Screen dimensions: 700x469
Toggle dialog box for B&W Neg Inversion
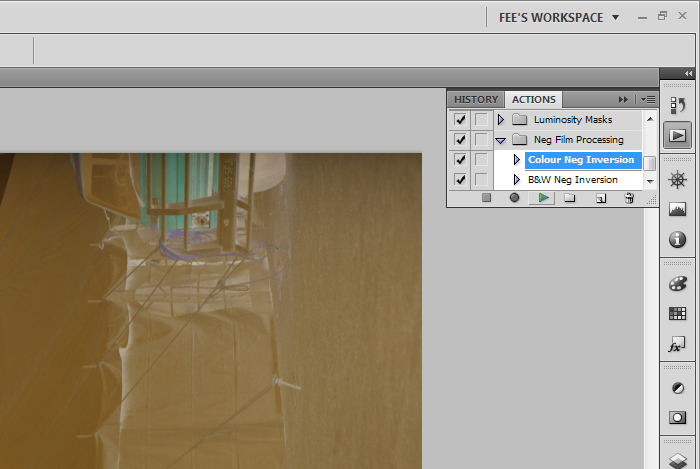pos(481,179)
